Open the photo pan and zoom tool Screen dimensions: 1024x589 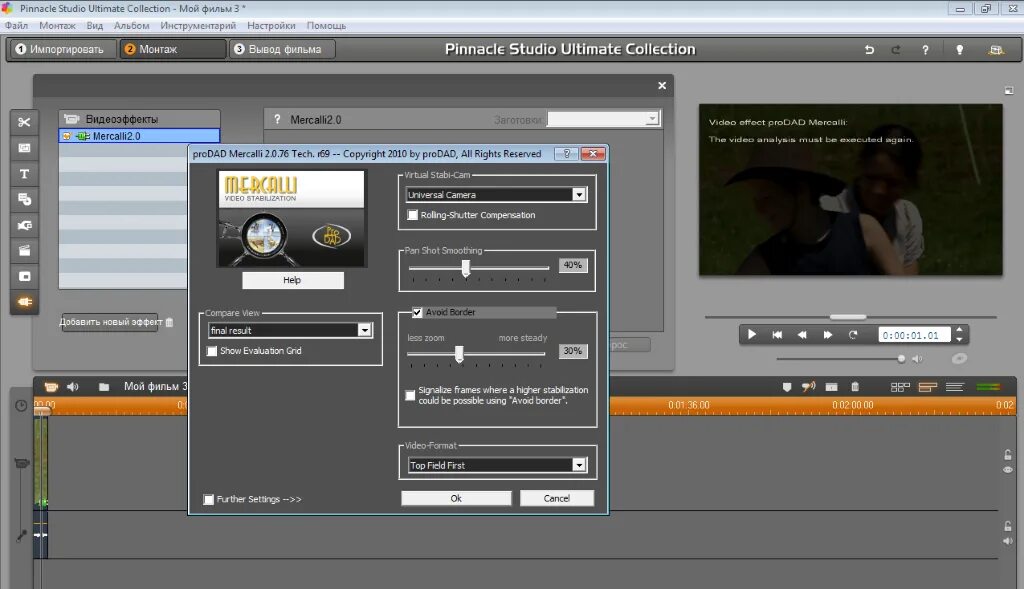24,148
